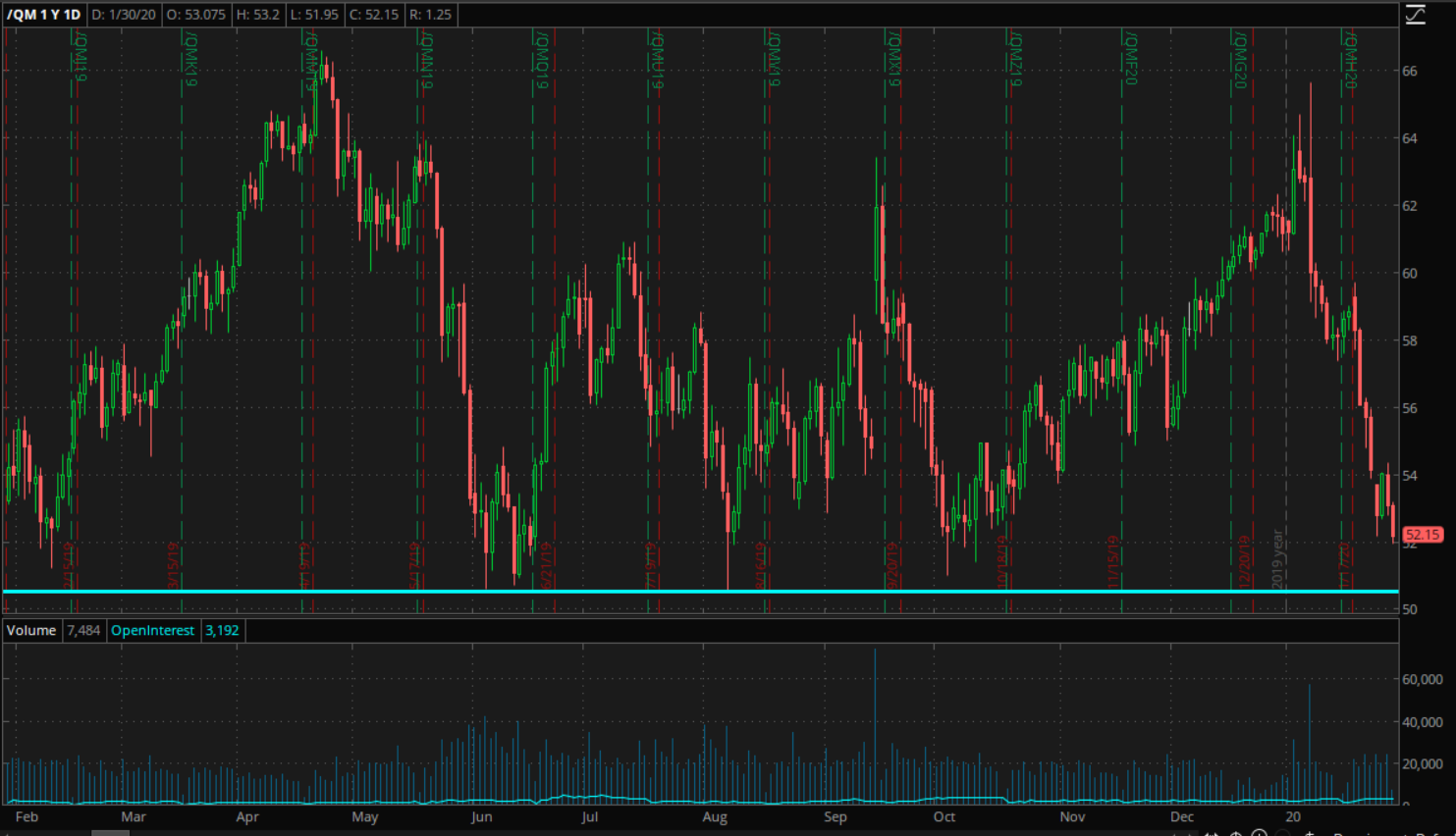Select the cyan horizontal price level line

pos(700,592)
